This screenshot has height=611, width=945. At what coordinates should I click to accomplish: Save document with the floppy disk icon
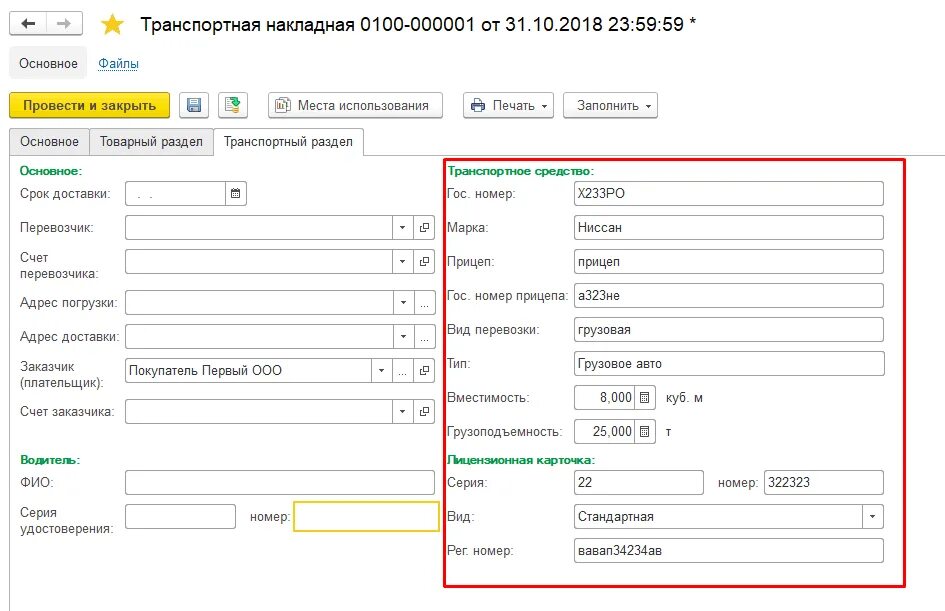(x=193, y=105)
